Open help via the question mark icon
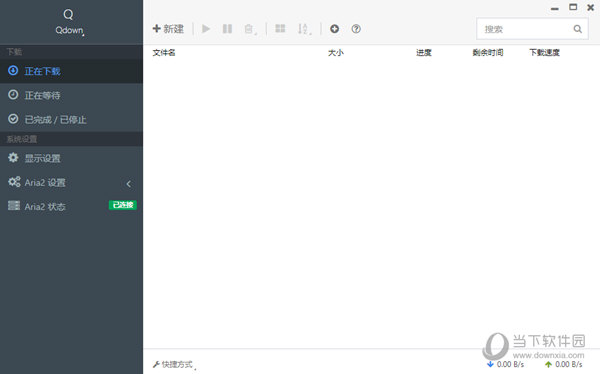Image resolution: width=600 pixels, height=374 pixels. (356, 29)
